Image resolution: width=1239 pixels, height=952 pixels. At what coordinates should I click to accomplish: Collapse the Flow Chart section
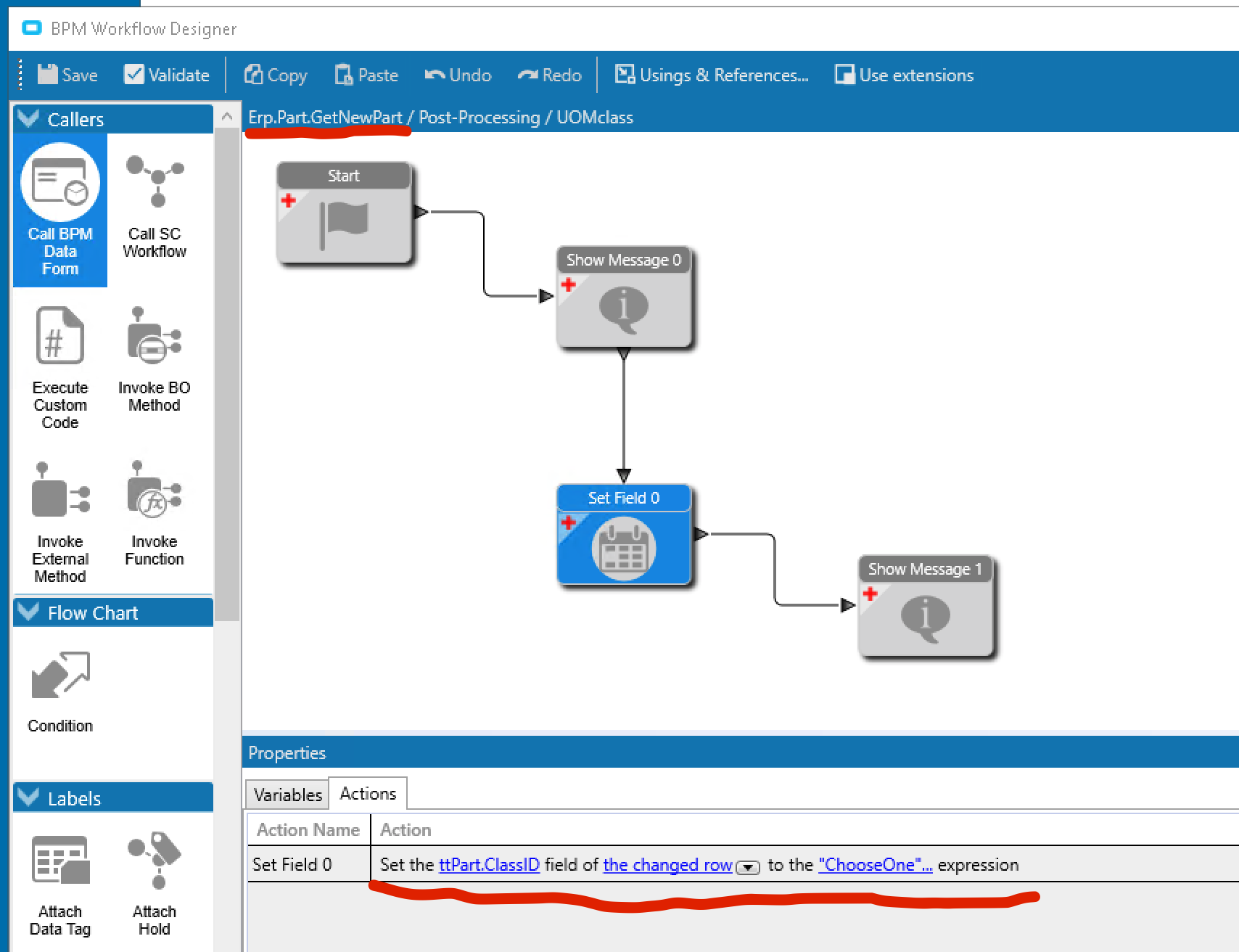click(x=28, y=612)
